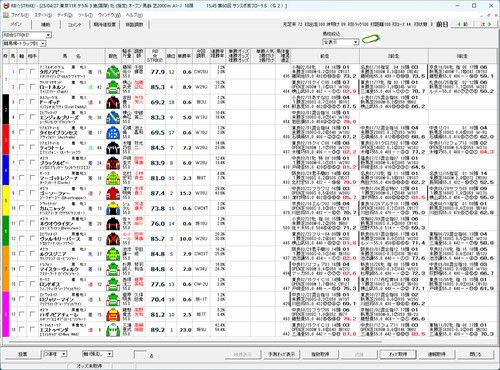Image resolution: width=500 pixels, height=370 pixels.
Task: Click the 順位 column header
Action: coord(171,56)
